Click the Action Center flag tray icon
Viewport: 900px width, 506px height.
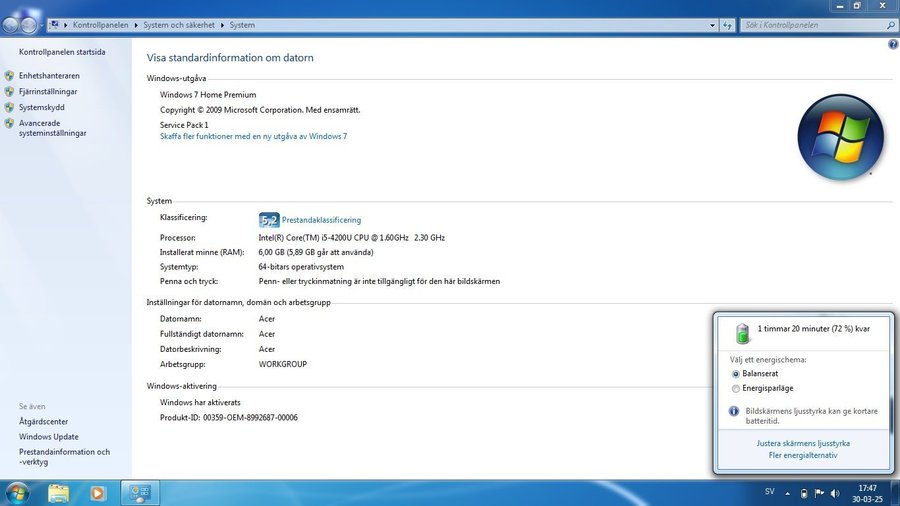820,492
